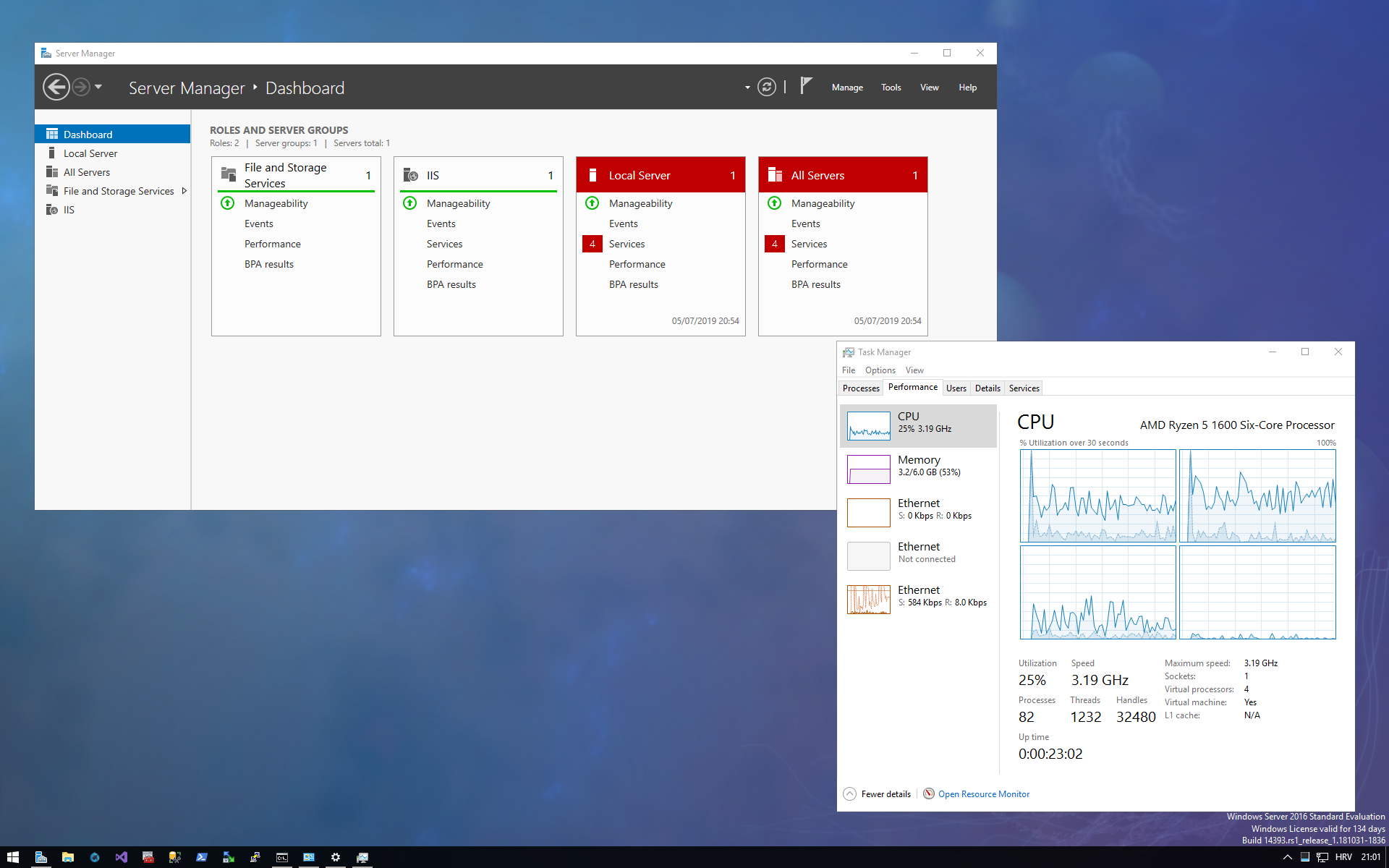1389x868 pixels.
Task: Open BPA results in the All Servers tile
Action: point(815,284)
